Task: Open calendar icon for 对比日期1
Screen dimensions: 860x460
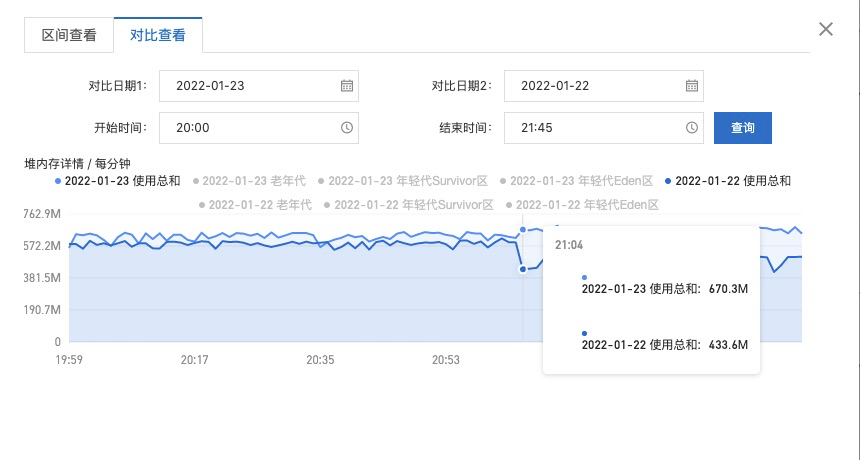Action: click(346, 86)
